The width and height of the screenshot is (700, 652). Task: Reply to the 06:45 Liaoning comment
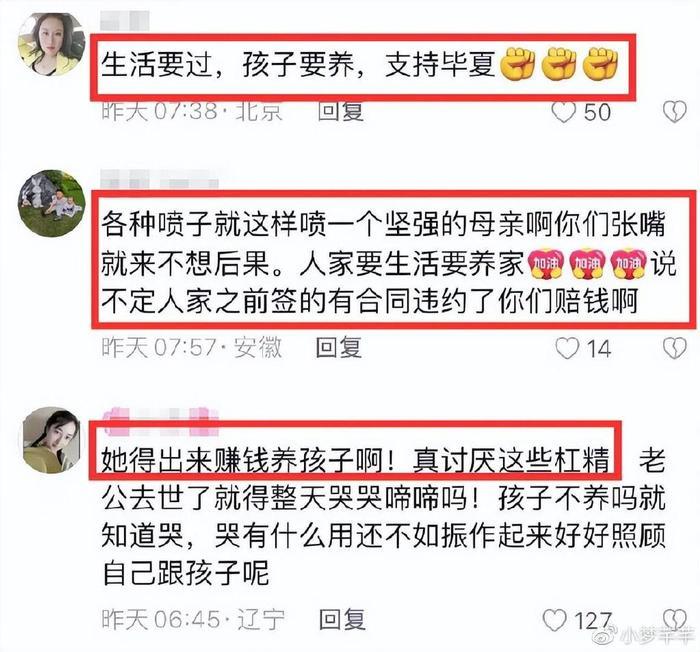pyautogui.click(x=342, y=620)
